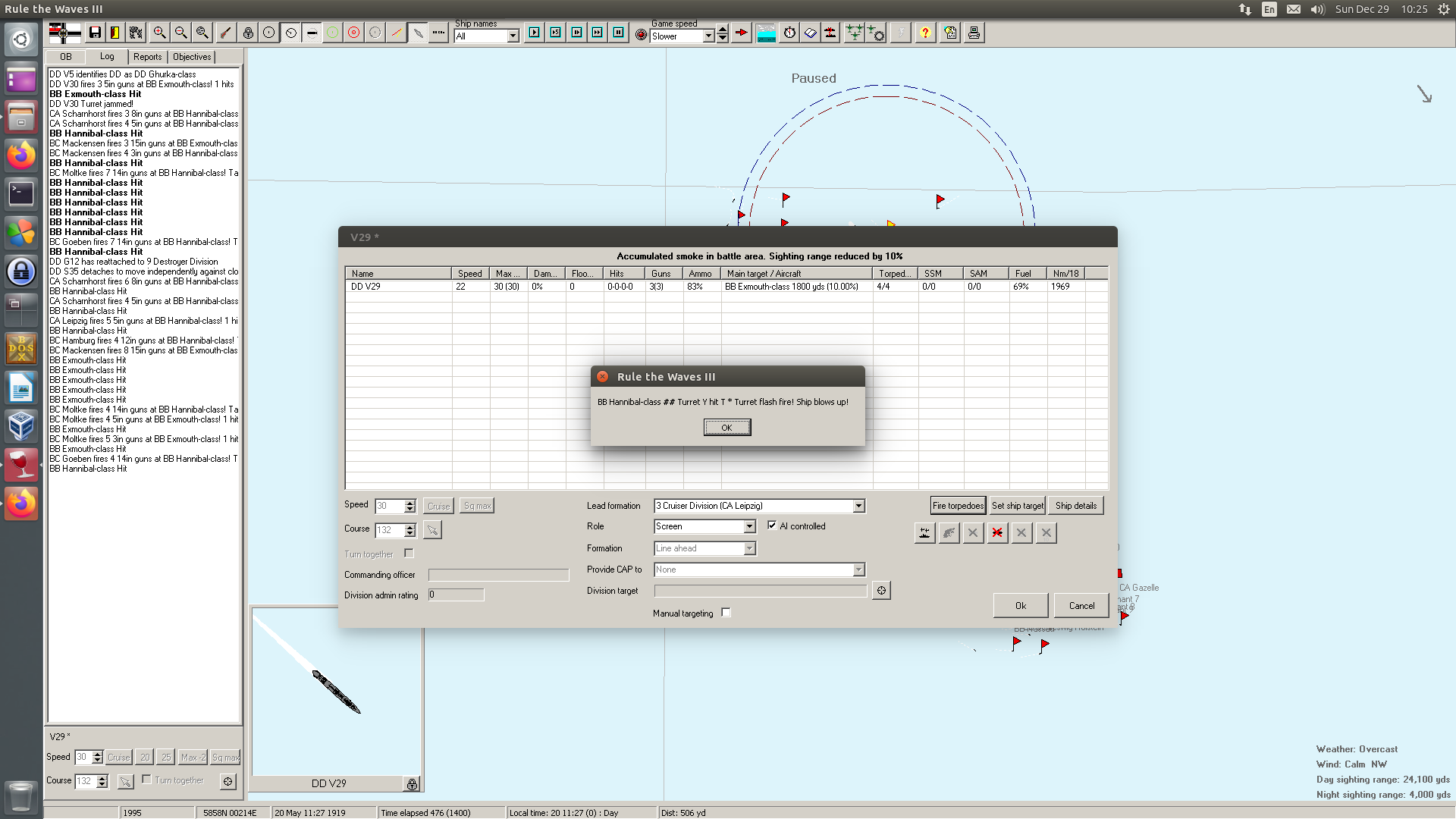Toggle the AI controlled checkbox
This screenshot has height=819, width=1456.
click(772, 526)
